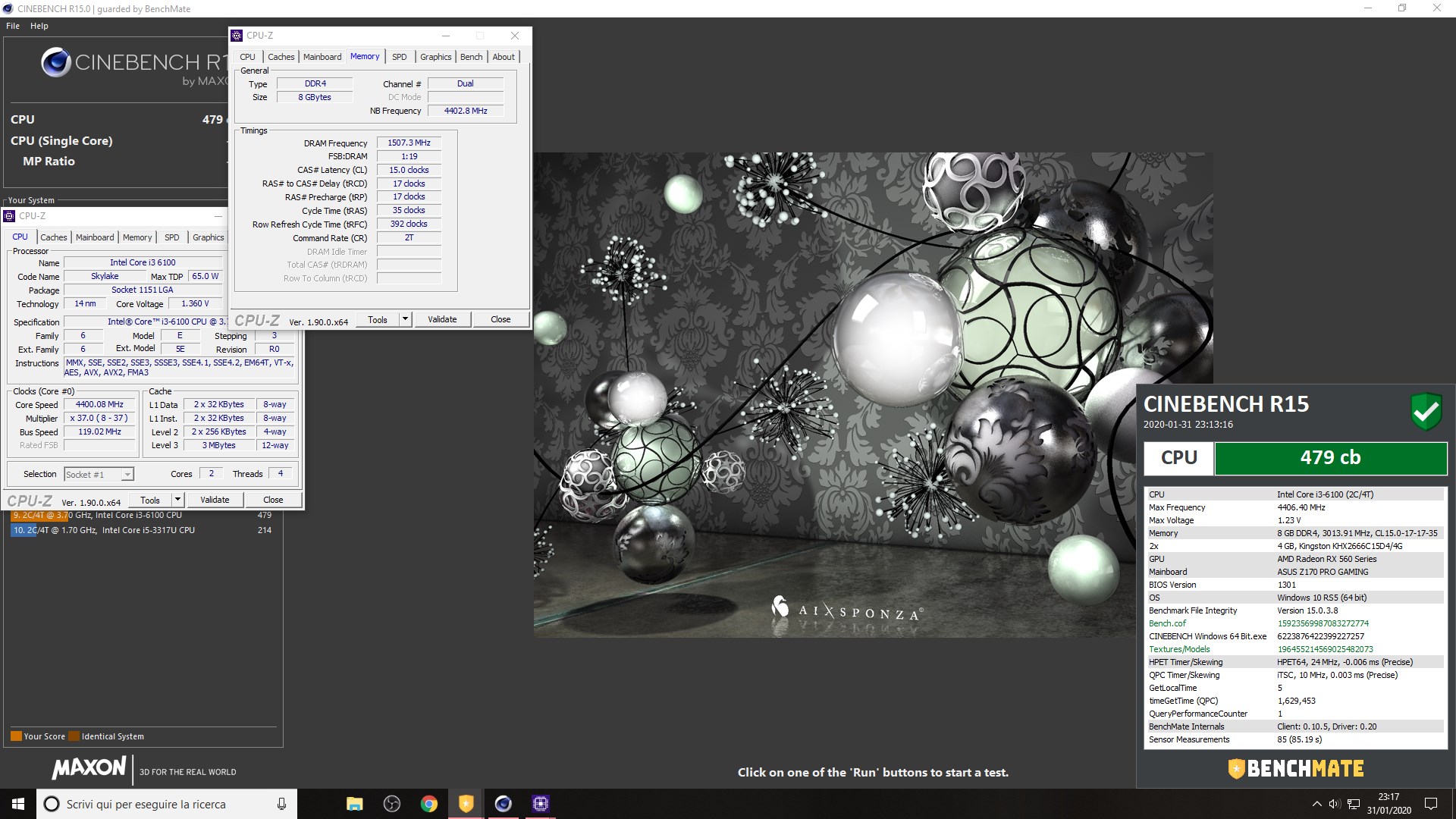Open Bench tab in CPU-Z

coord(472,57)
